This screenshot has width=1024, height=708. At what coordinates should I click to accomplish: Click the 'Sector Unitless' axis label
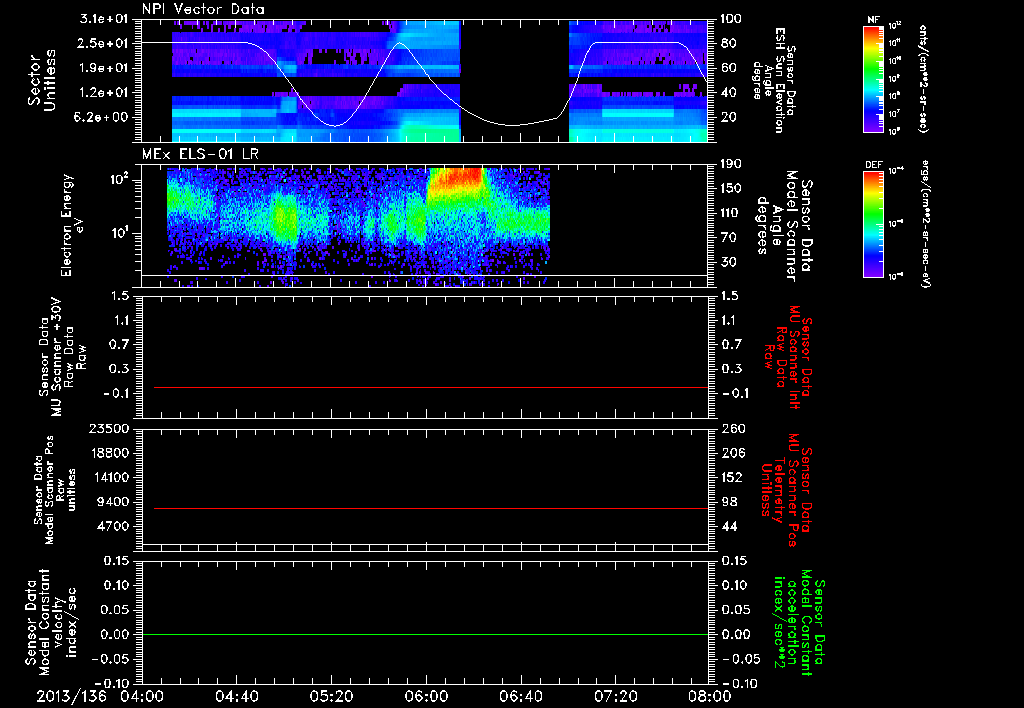(42, 79)
